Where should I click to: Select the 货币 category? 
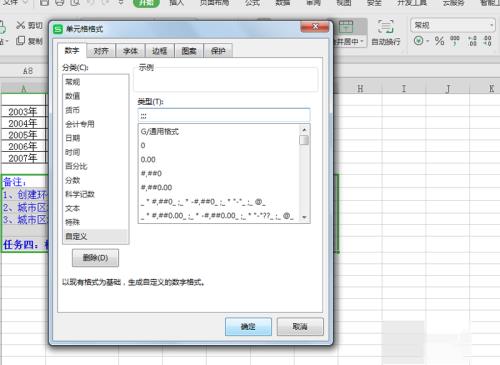click(x=95, y=110)
